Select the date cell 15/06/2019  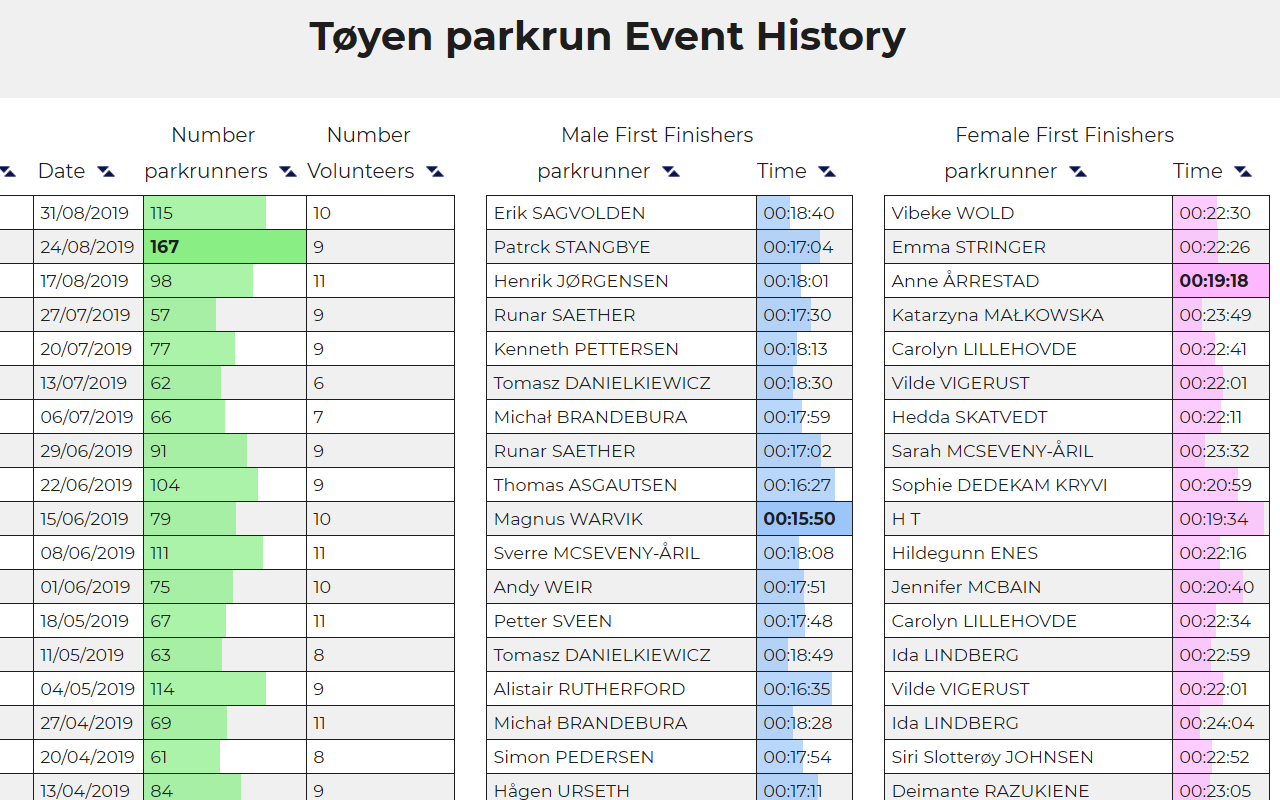89,519
